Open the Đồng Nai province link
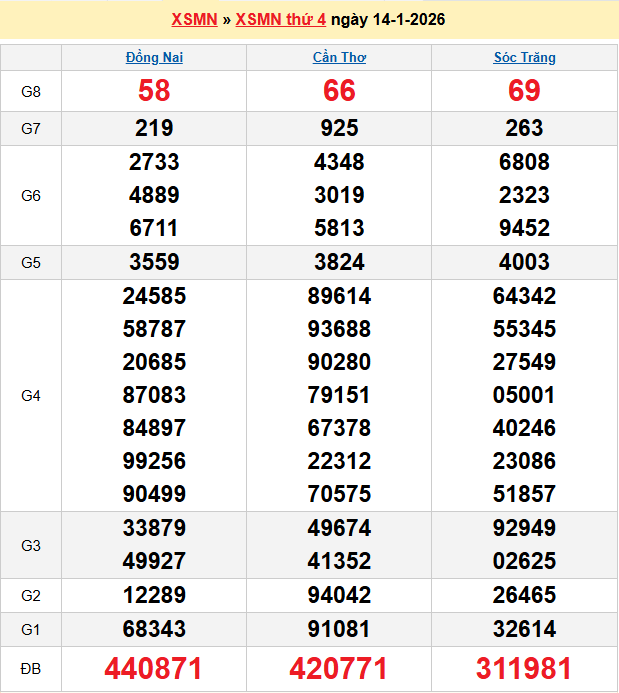This screenshot has width=619, height=693. pos(154,57)
